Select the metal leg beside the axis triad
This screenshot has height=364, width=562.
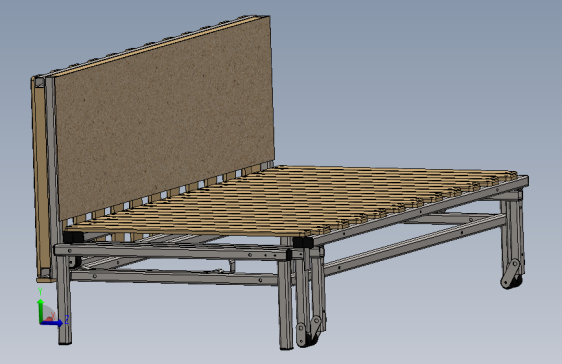pos(64,299)
